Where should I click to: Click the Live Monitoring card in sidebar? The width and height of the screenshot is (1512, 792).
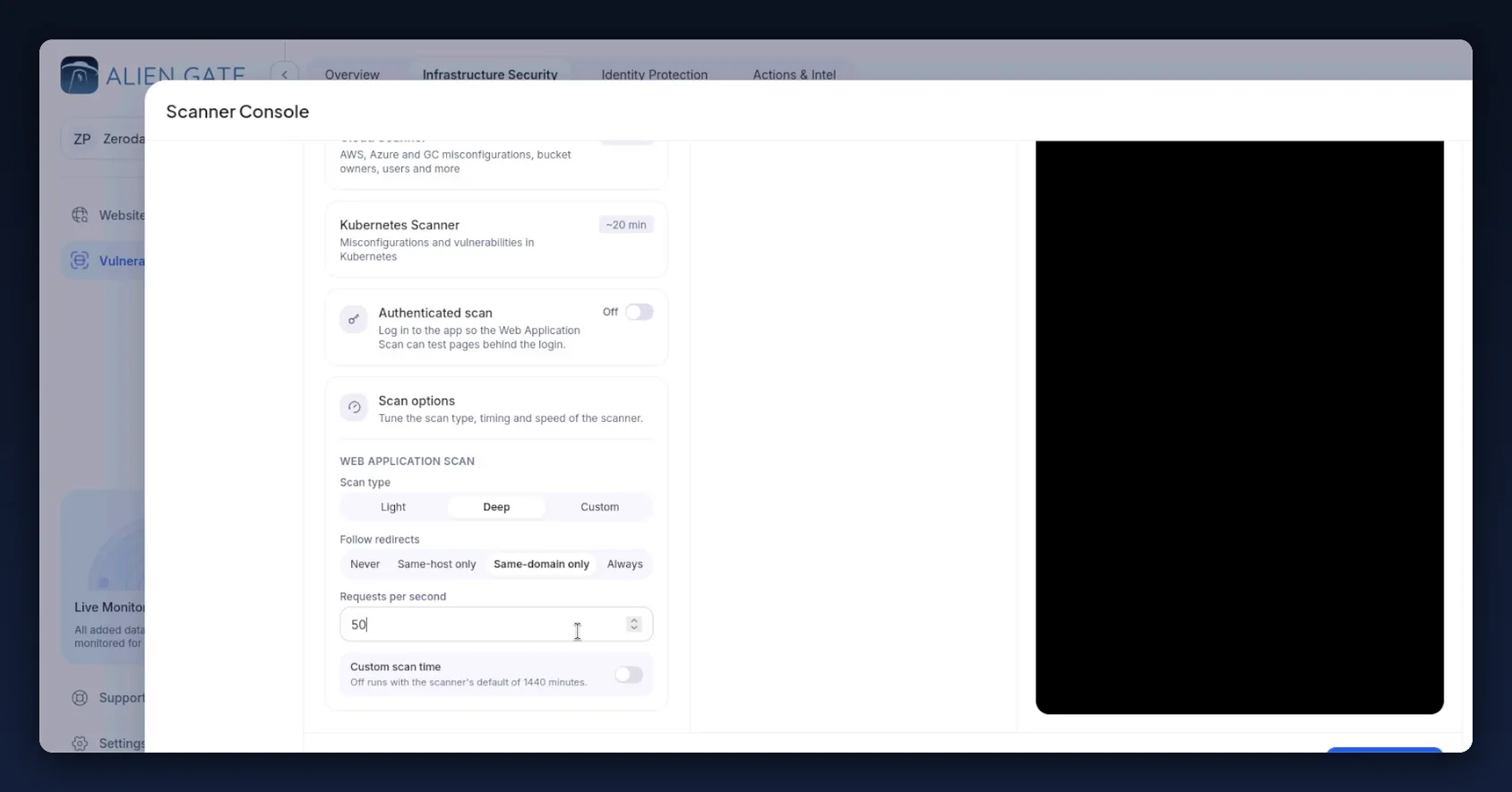click(103, 577)
